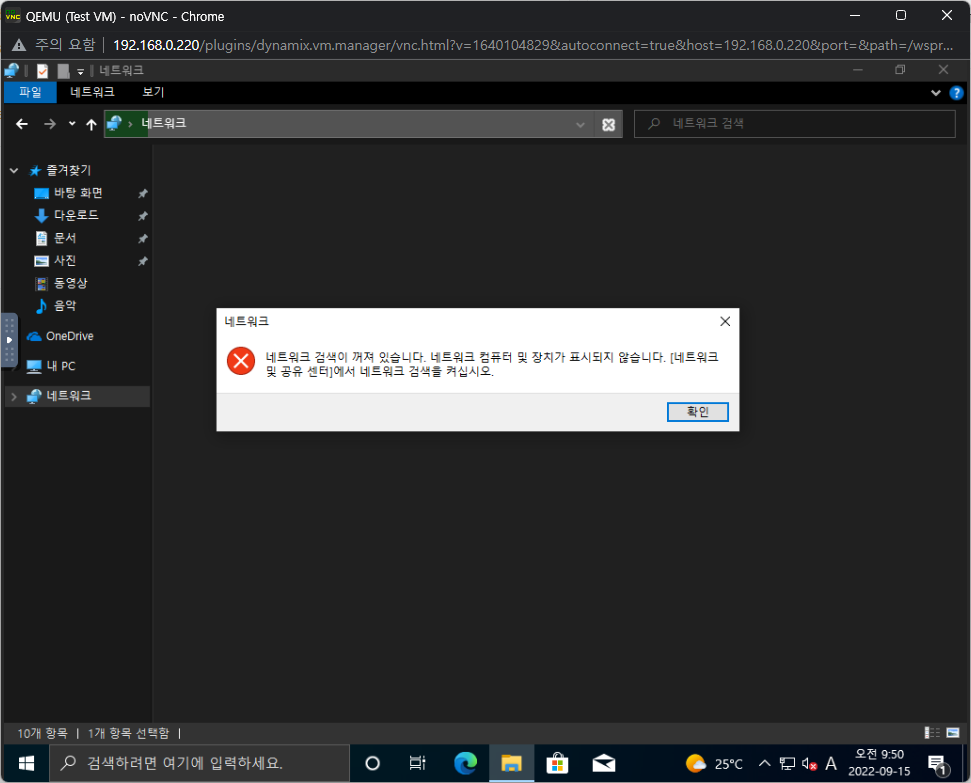Image resolution: width=971 pixels, height=783 pixels.
Task: Toggle the IME input mode A indicator
Action: point(831,764)
